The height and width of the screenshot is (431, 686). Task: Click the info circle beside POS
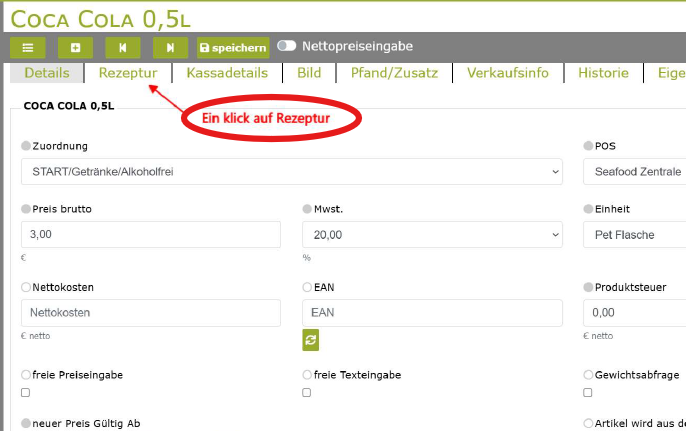pos(588,146)
